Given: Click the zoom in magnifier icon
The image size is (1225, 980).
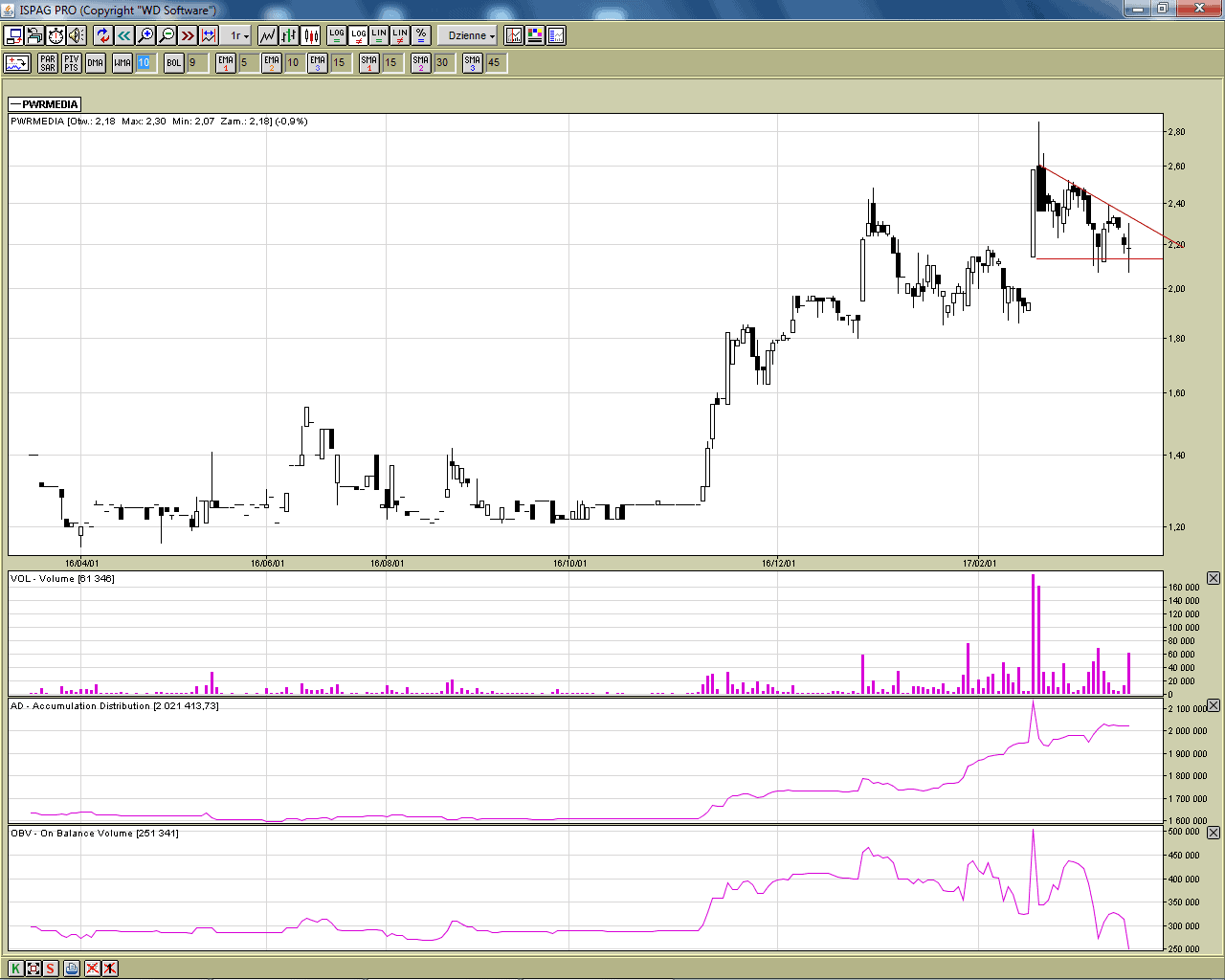Looking at the screenshot, I should (145, 35).
